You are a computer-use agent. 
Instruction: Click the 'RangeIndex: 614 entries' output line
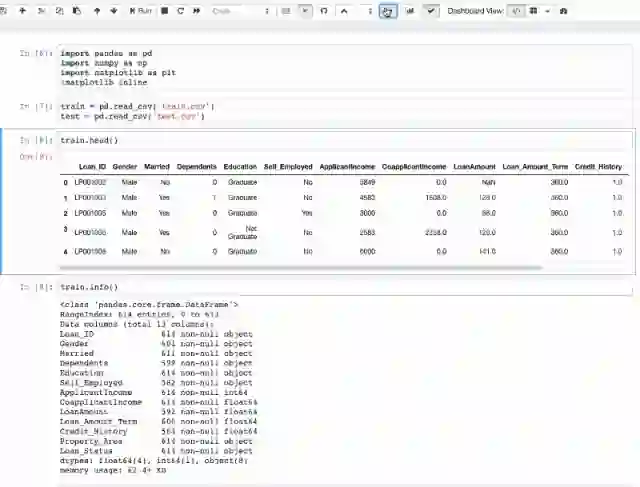coord(139,314)
